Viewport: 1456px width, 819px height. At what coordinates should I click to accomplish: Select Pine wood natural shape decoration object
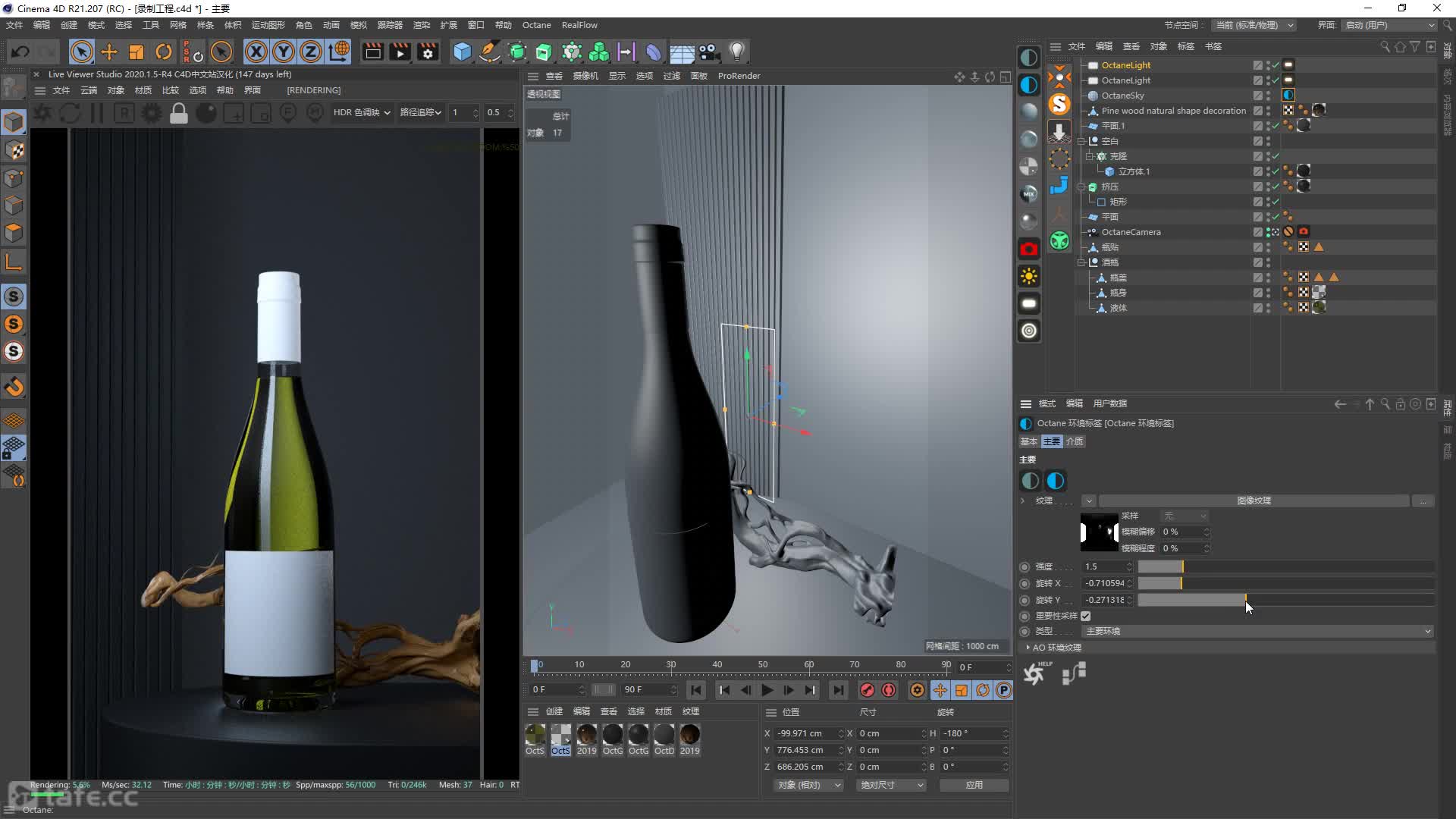[x=1173, y=111]
